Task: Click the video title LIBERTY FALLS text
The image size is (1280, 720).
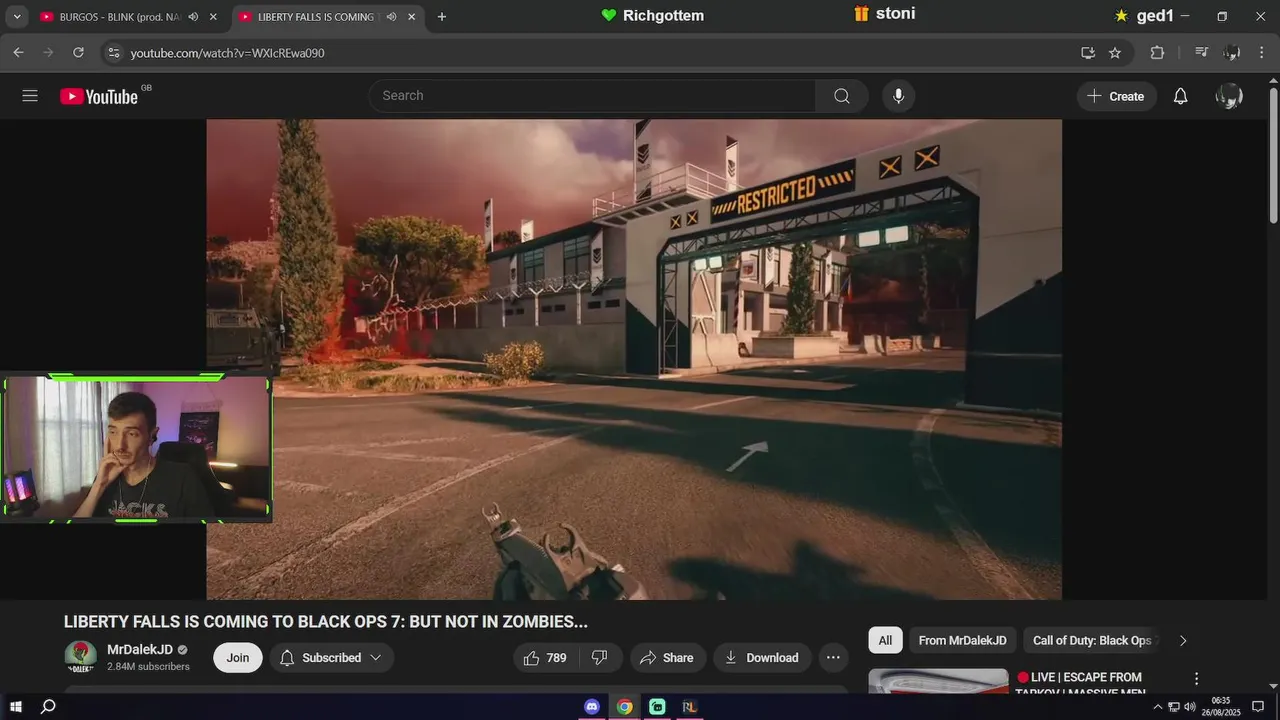Action: pos(326,622)
